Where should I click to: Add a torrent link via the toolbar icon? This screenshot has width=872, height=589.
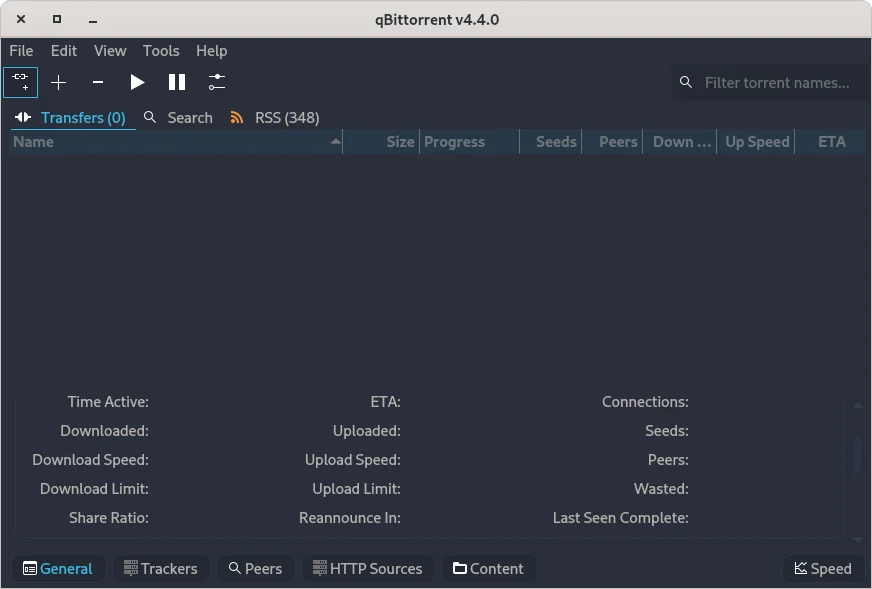pyautogui.click(x=20, y=82)
